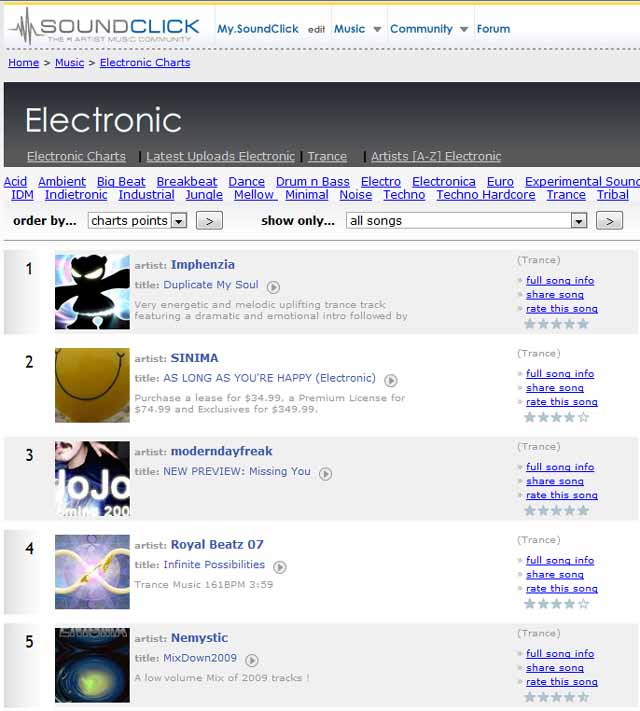Expand the show only all songs dropdown
The width and height of the screenshot is (640, 711).
(x=578, y=221)
